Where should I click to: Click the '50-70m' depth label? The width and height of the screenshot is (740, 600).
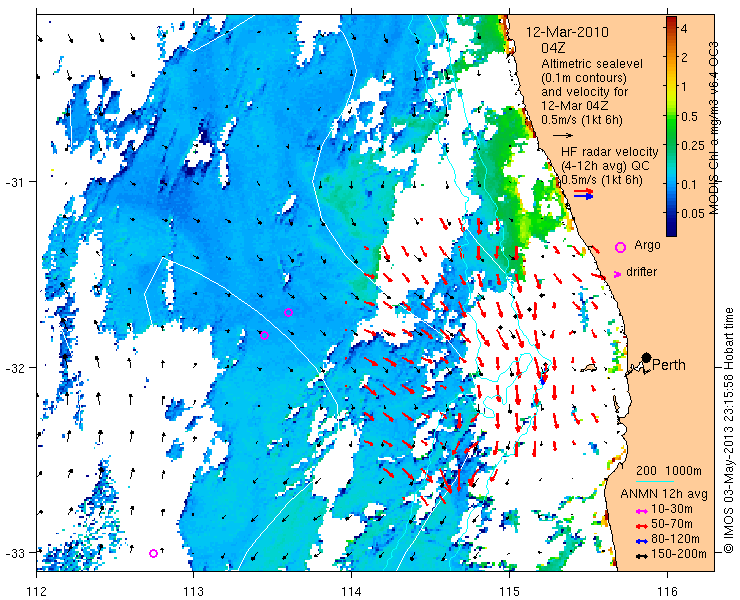[672, 524]
